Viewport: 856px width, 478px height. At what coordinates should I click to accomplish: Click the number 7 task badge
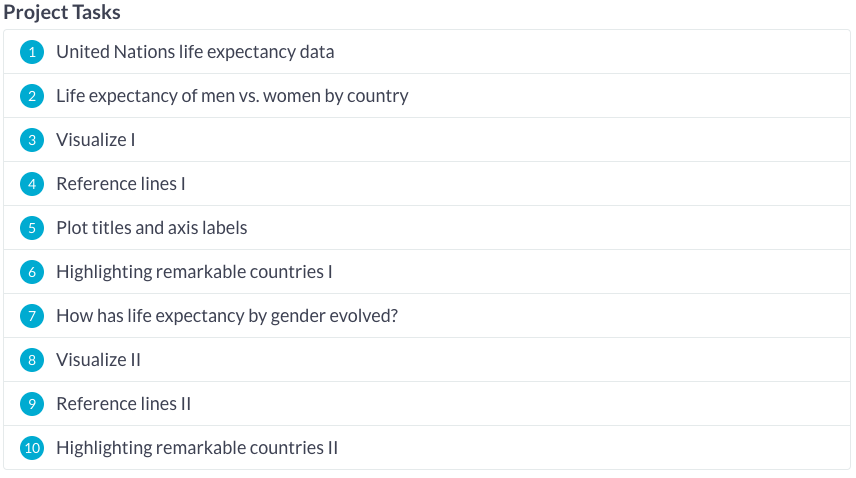[x=32, y=316]
